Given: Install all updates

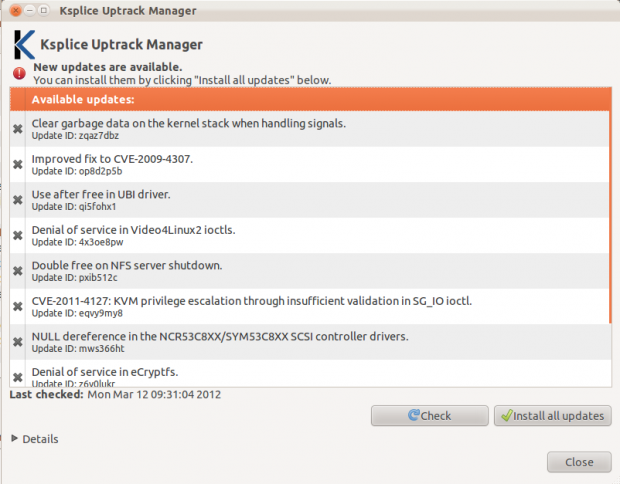Looking at the screenshot, I should coord(552,416).
